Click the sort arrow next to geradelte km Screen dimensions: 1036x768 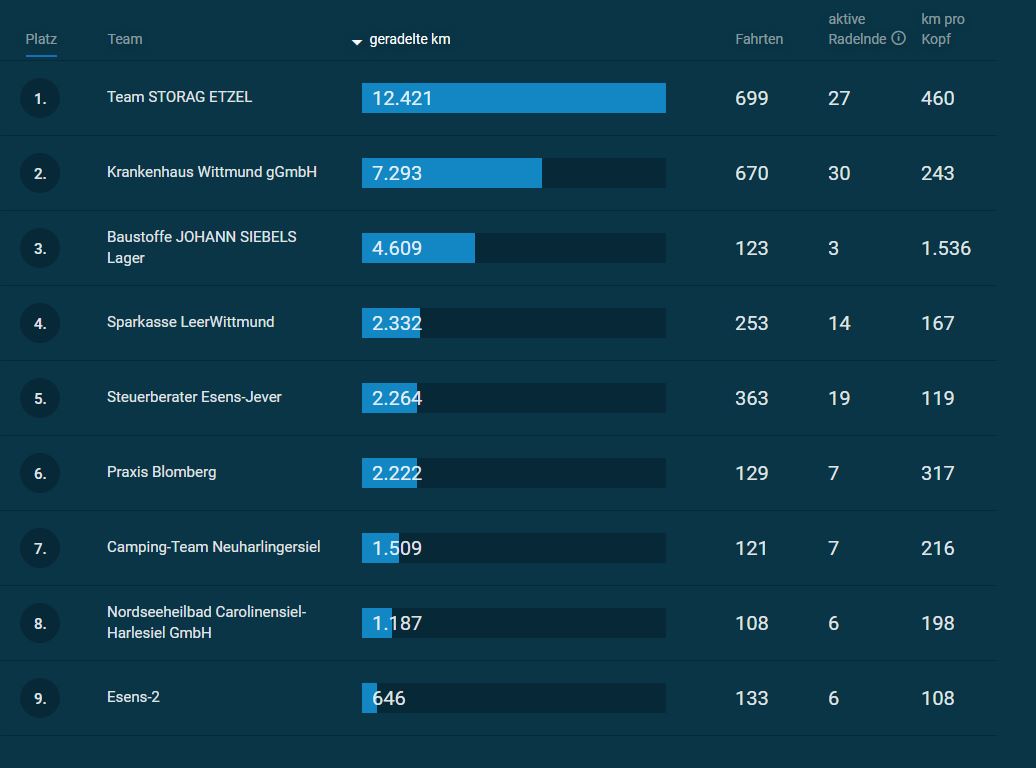click(x=357, y=42)
